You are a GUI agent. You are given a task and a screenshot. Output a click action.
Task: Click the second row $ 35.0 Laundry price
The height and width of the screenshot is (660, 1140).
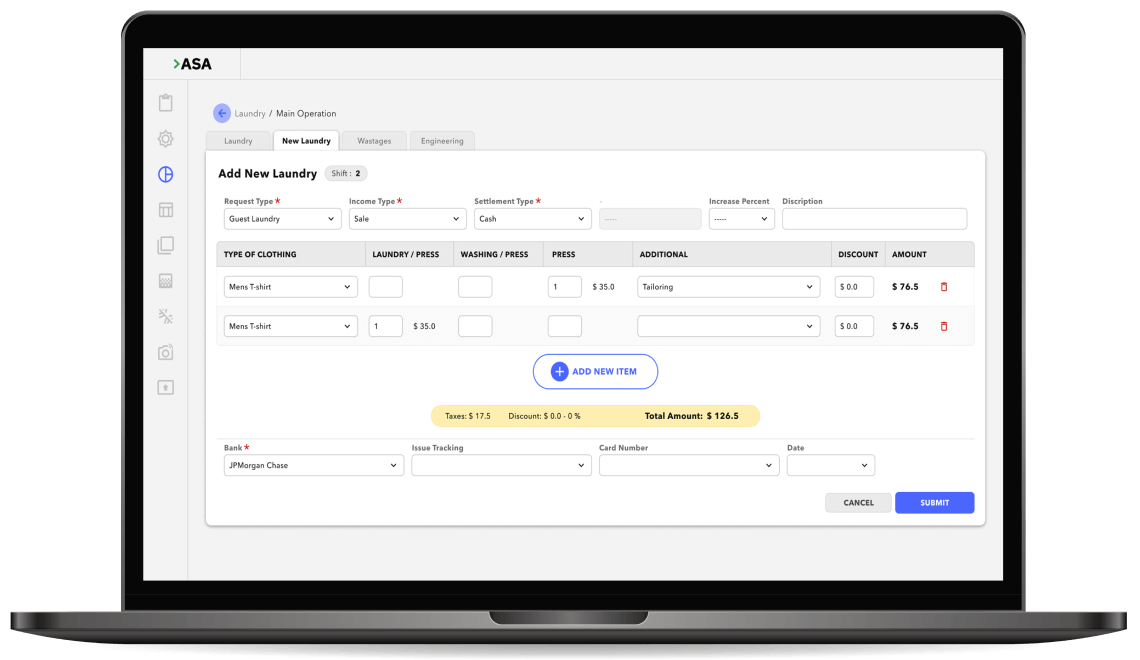pos(425,326)
